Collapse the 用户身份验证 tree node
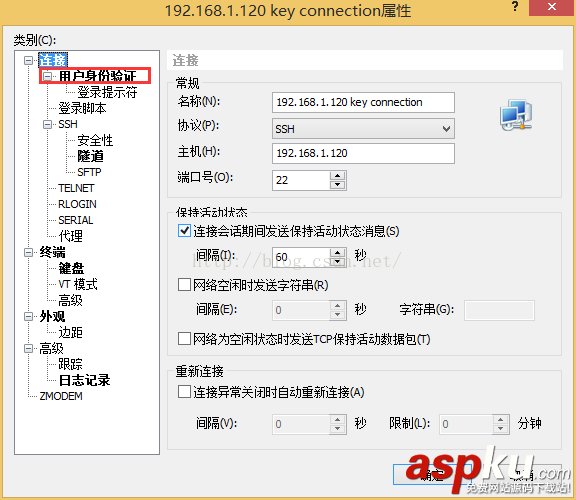The image size is (576, 500). tap(47, 76)
